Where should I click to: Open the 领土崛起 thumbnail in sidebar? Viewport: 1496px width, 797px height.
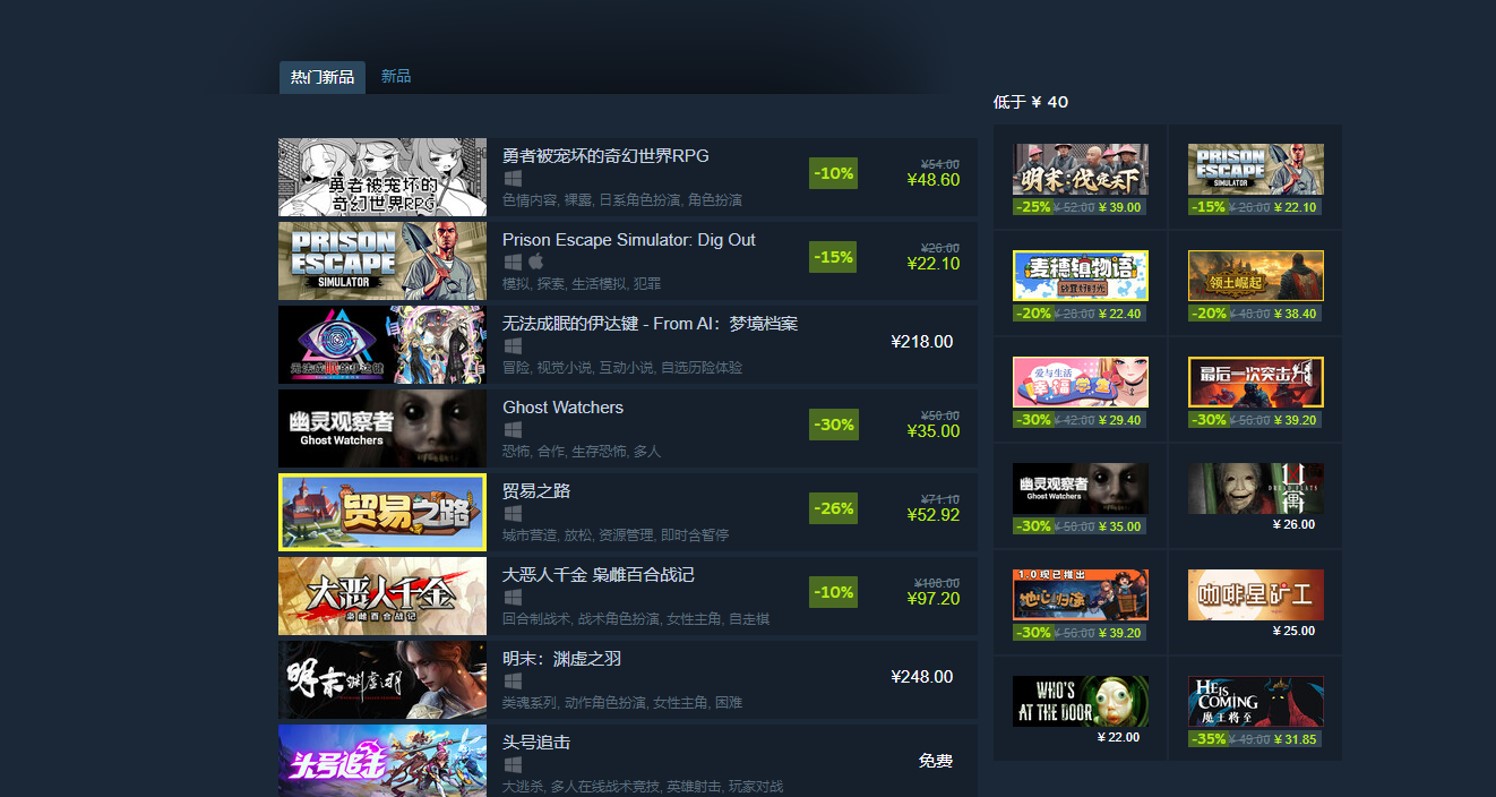tap(1256, 276)
